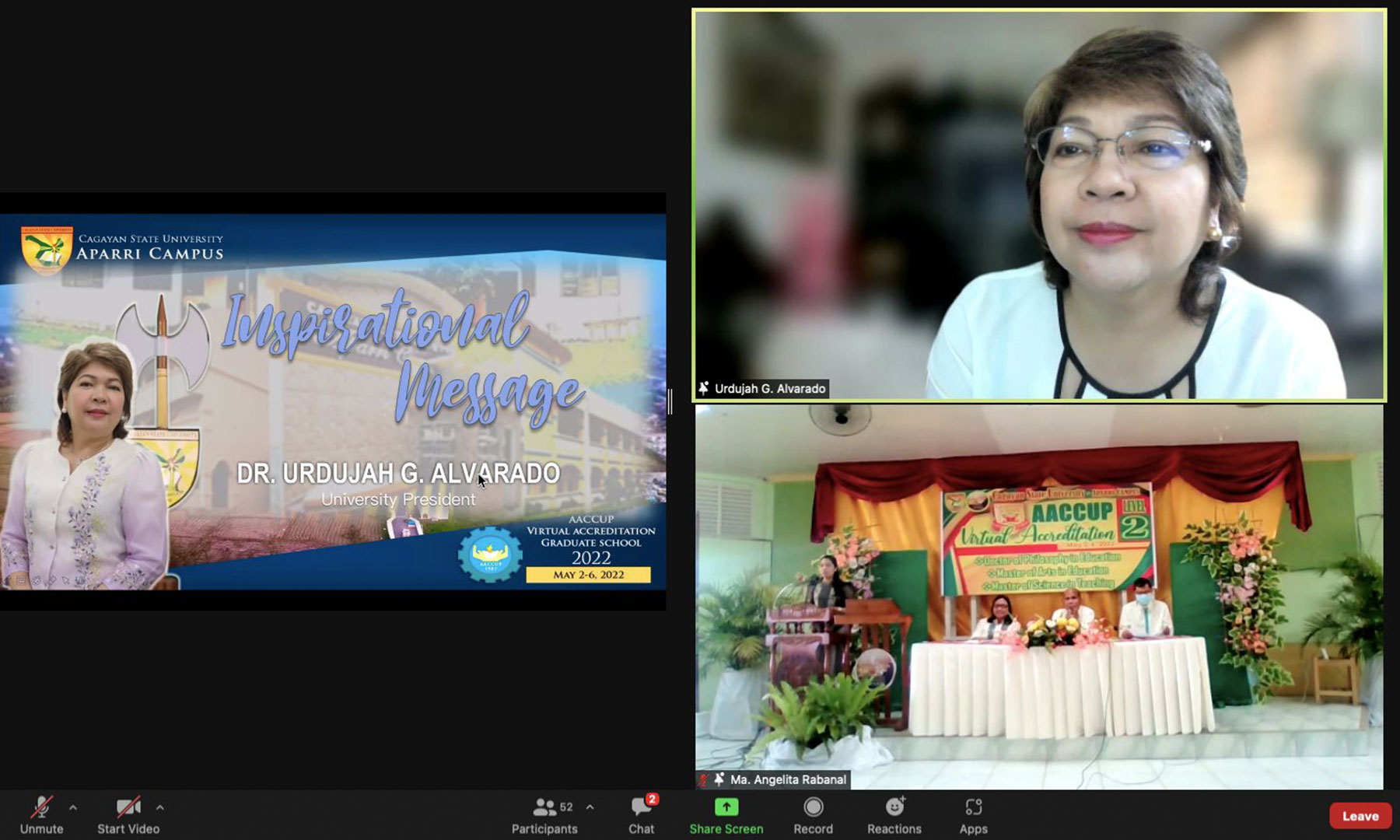Start the video camera
Image resolution: width=1400 pixels, height=840 pixels.
128,815
